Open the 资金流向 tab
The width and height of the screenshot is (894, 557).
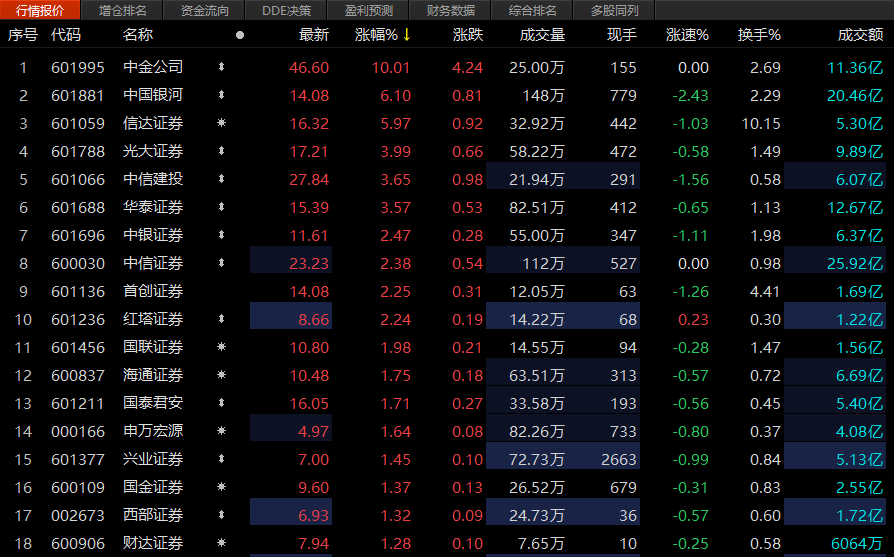pos(205,11)
